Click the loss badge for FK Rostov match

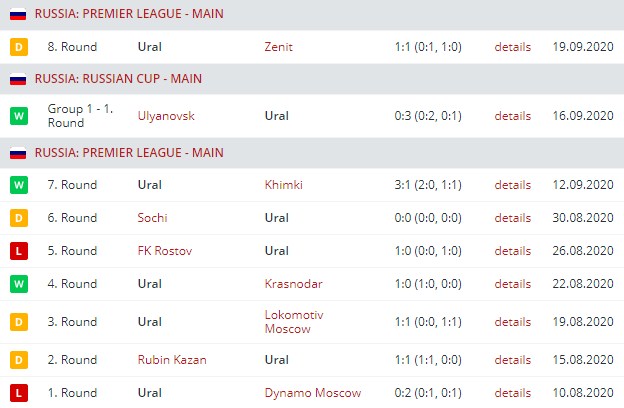(18, 250)
